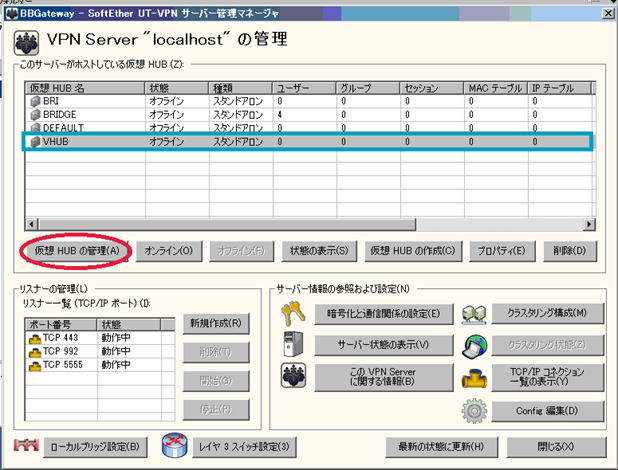Click the 状態の表示(S) button
Viewport: 618px width, 470px height.
319,251
